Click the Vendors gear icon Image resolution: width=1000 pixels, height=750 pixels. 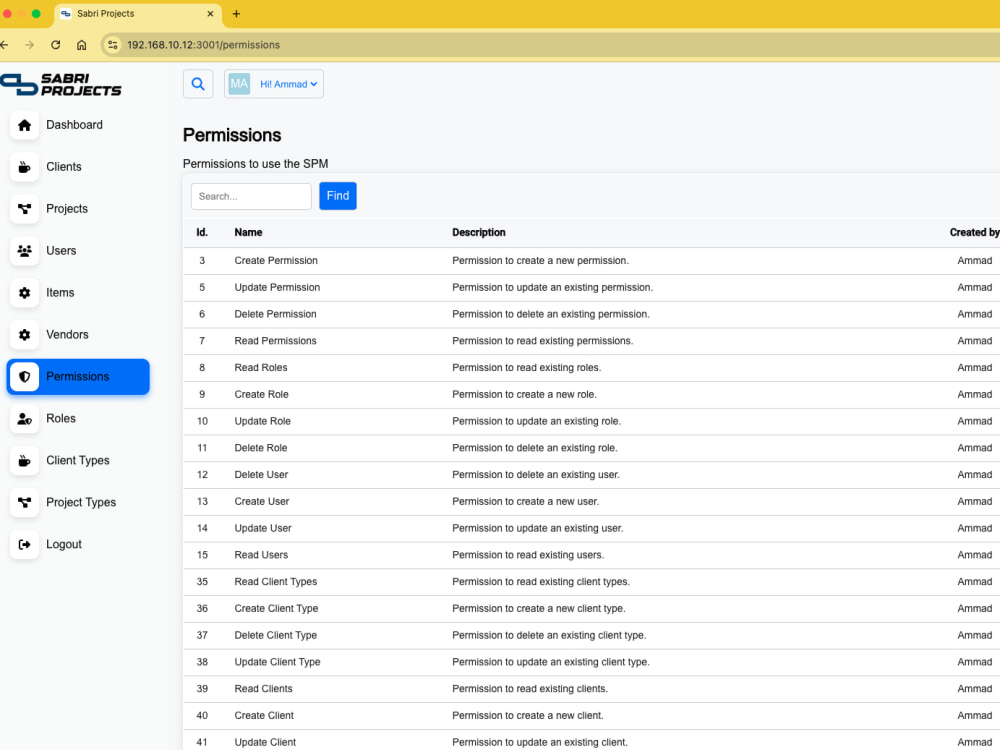click(x=24, y=335)
